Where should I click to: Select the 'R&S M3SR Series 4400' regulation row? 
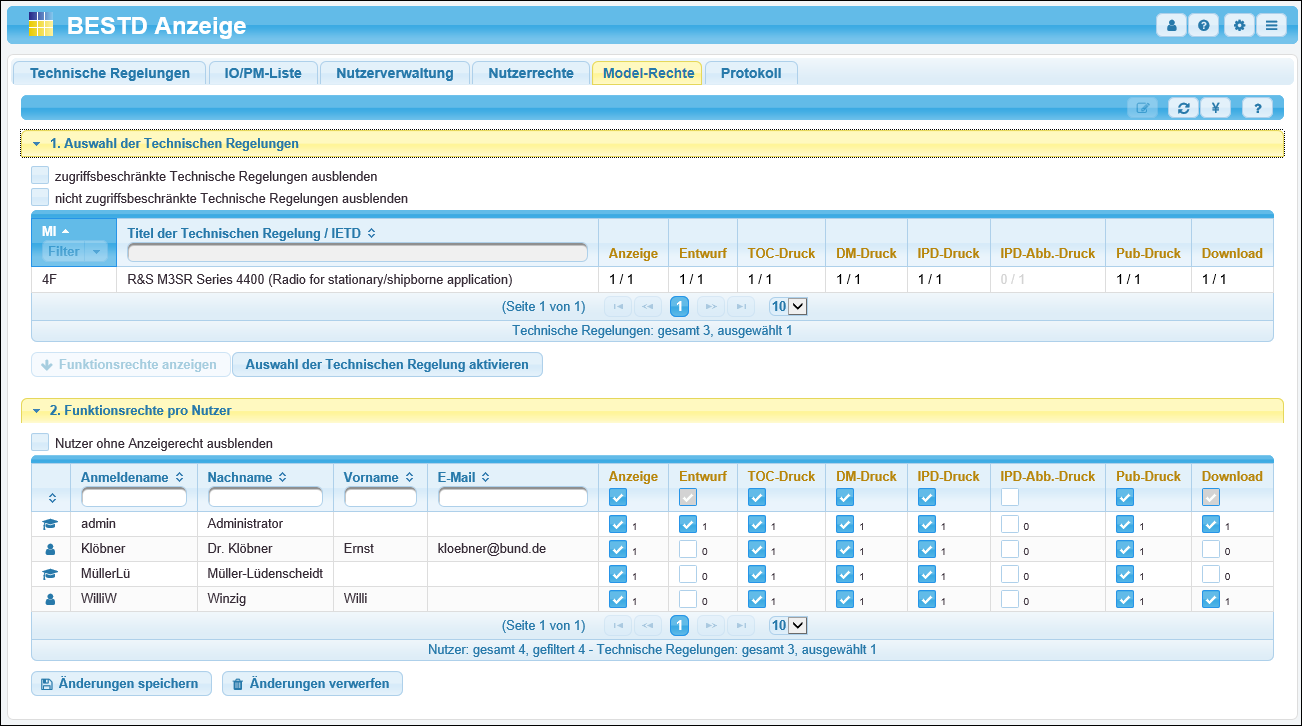[653, 280]
